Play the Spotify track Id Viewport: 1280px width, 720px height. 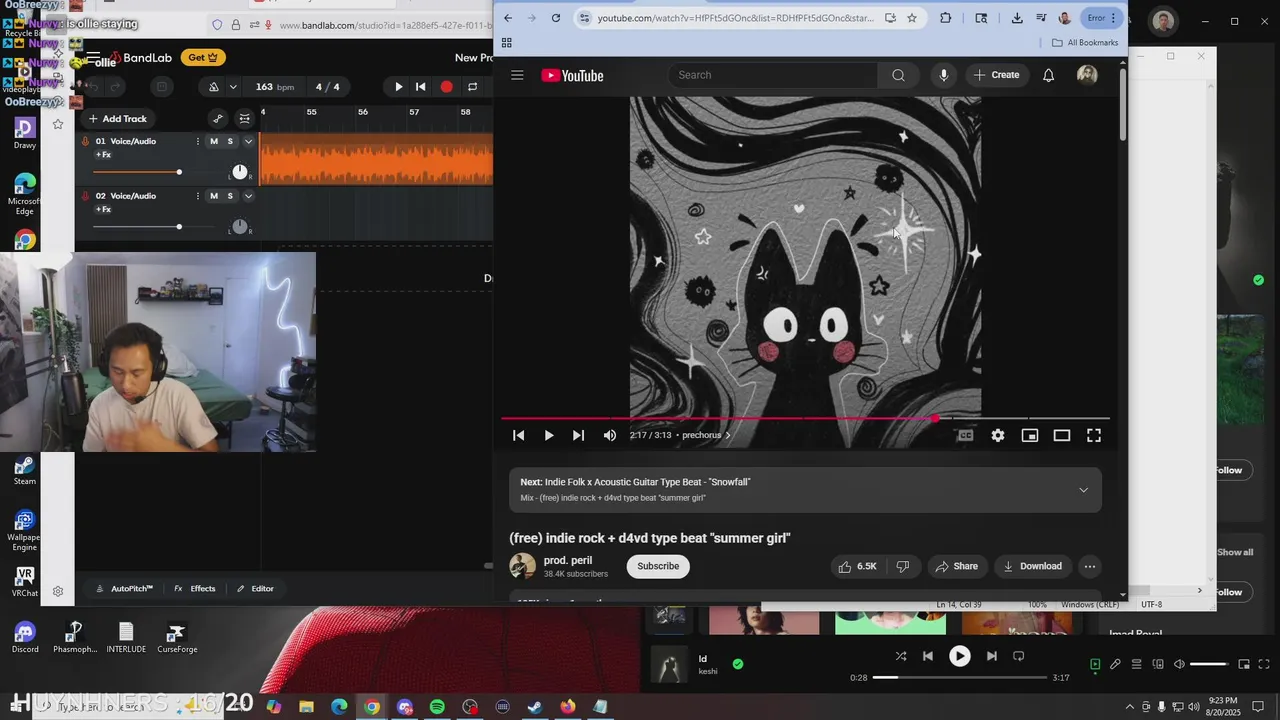pyautogui.click(x=959, y=656)
